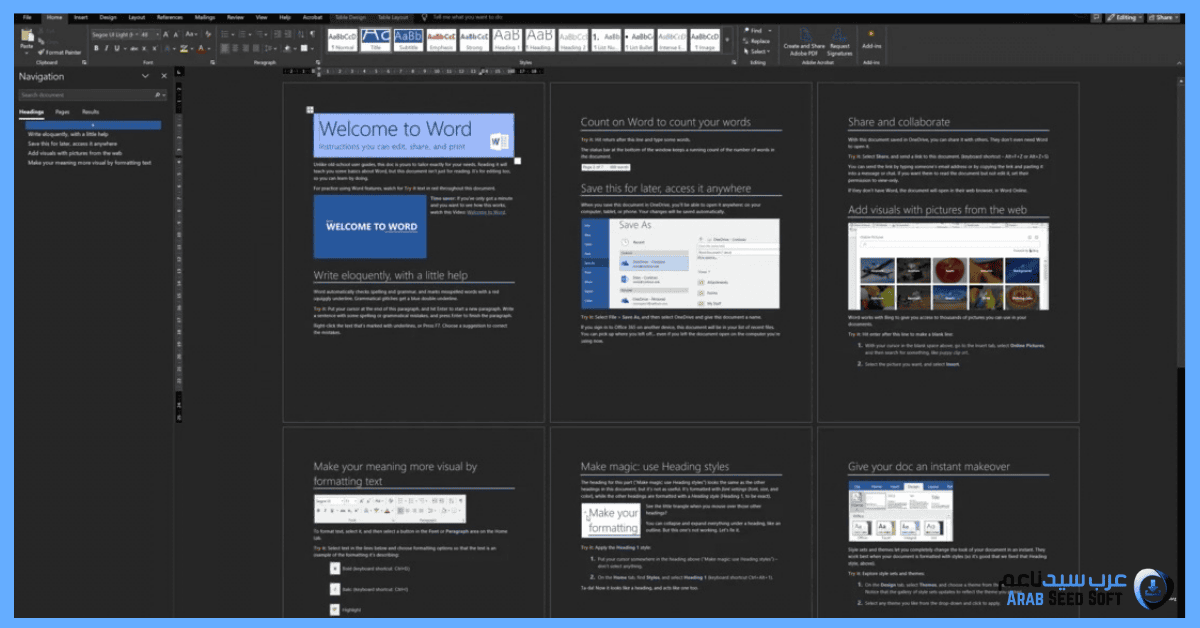The height and width of the screenshot is (628, 1200).
Task: Activate the Format Painter tool
Action: [60, 52]
